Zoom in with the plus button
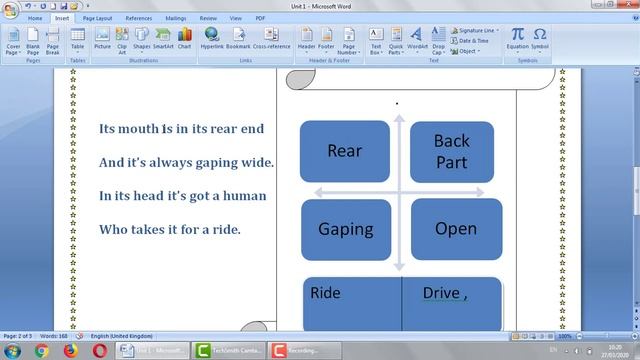 pos(635,336)
